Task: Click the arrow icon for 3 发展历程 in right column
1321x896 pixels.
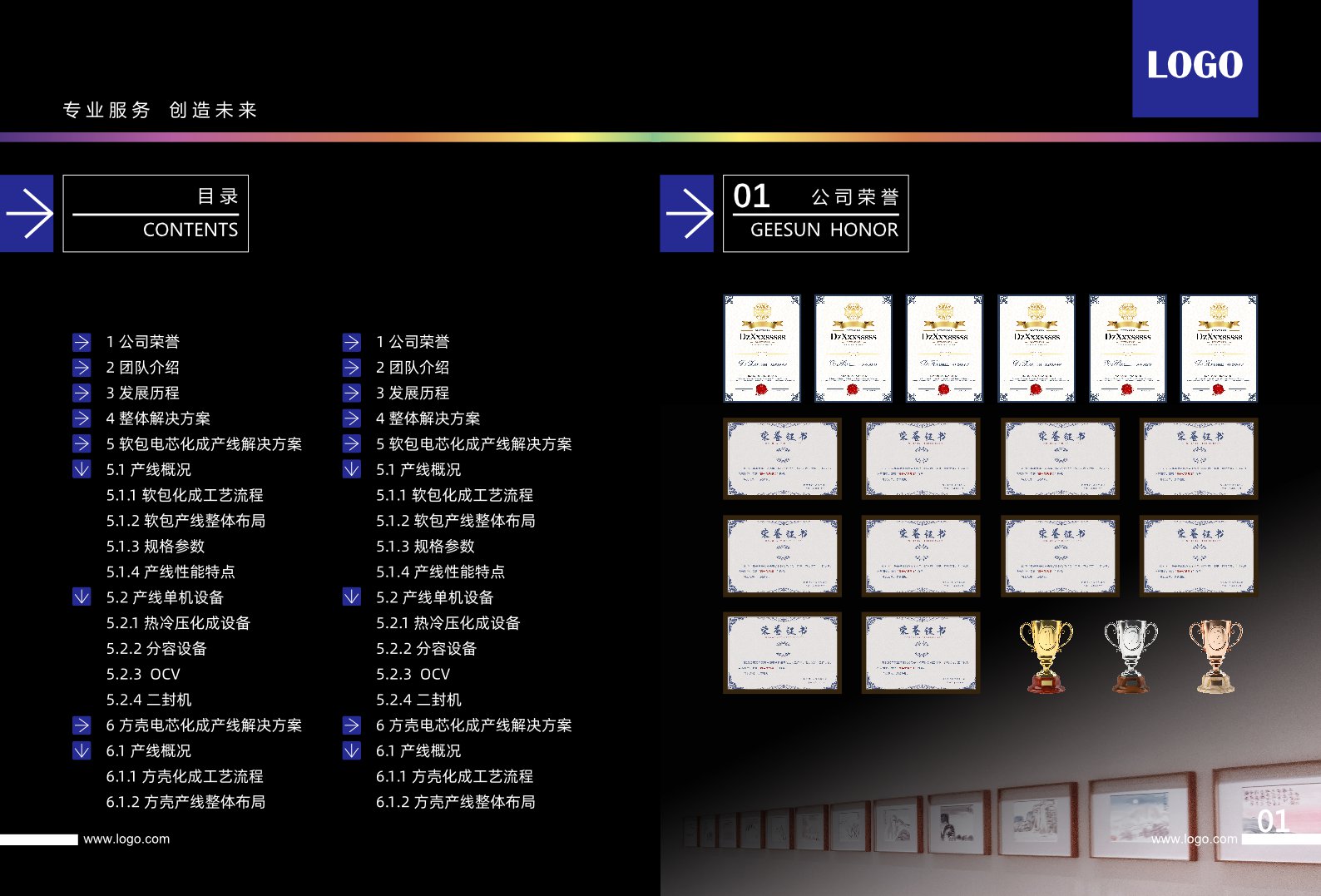Action: coord(352,393)
